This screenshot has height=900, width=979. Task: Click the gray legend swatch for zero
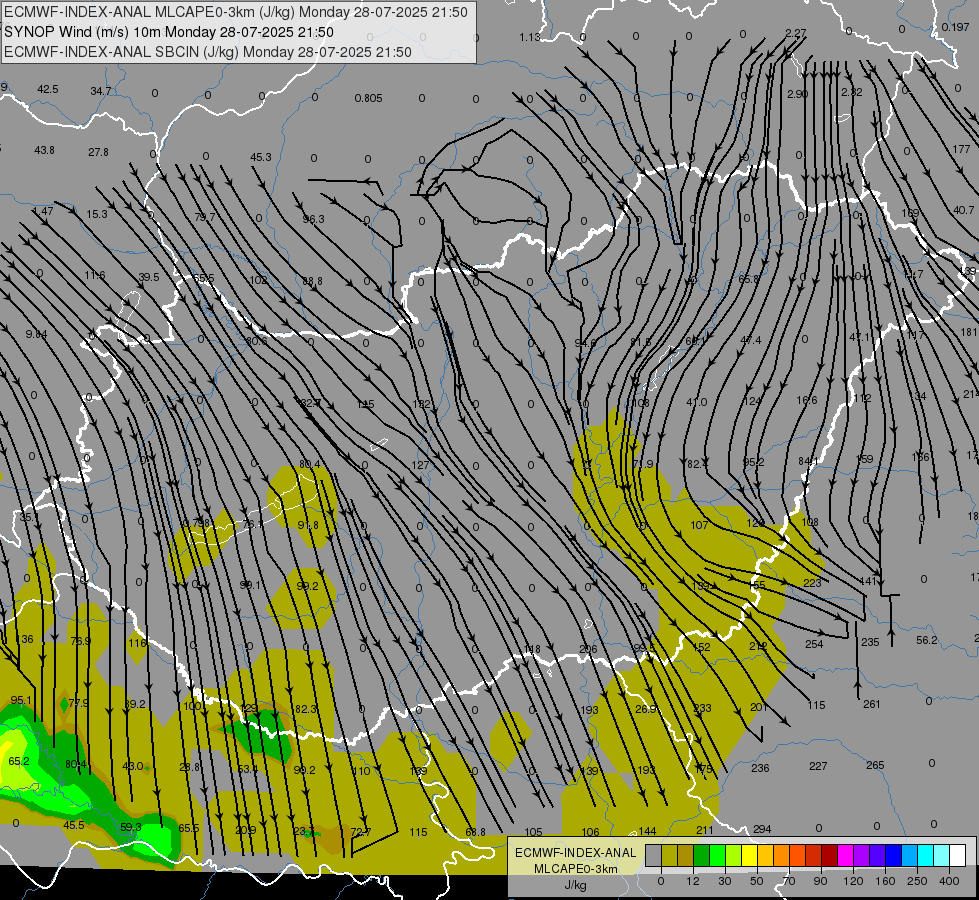[654, 855]
